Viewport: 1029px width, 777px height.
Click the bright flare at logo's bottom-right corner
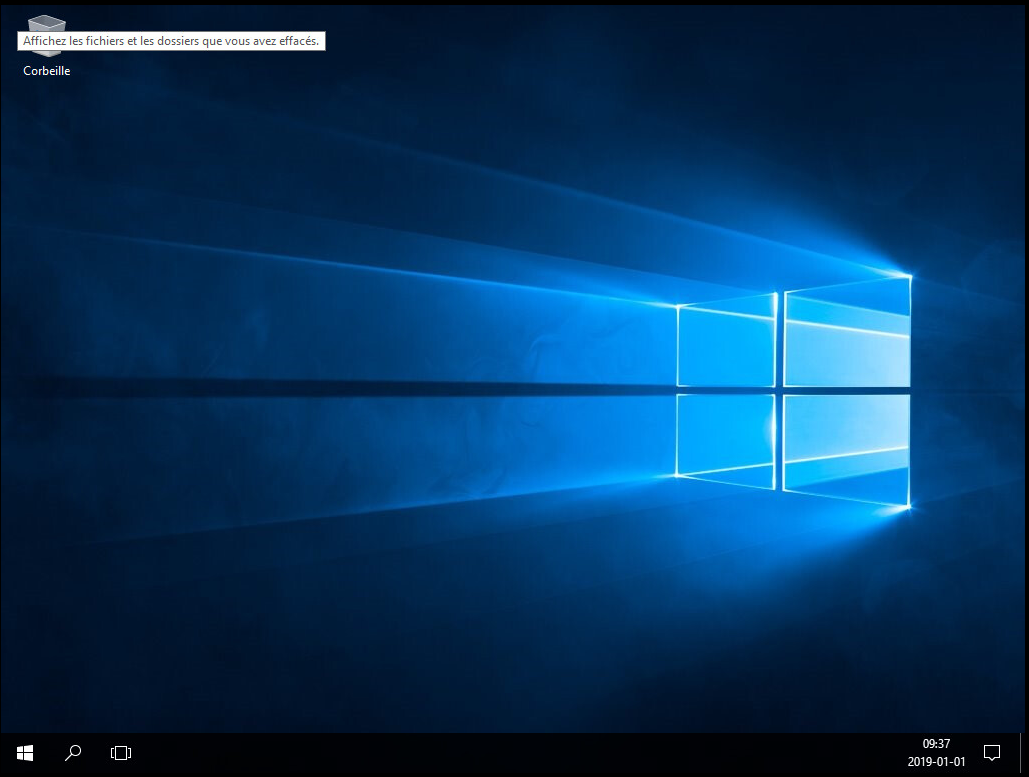click(908, 507)
